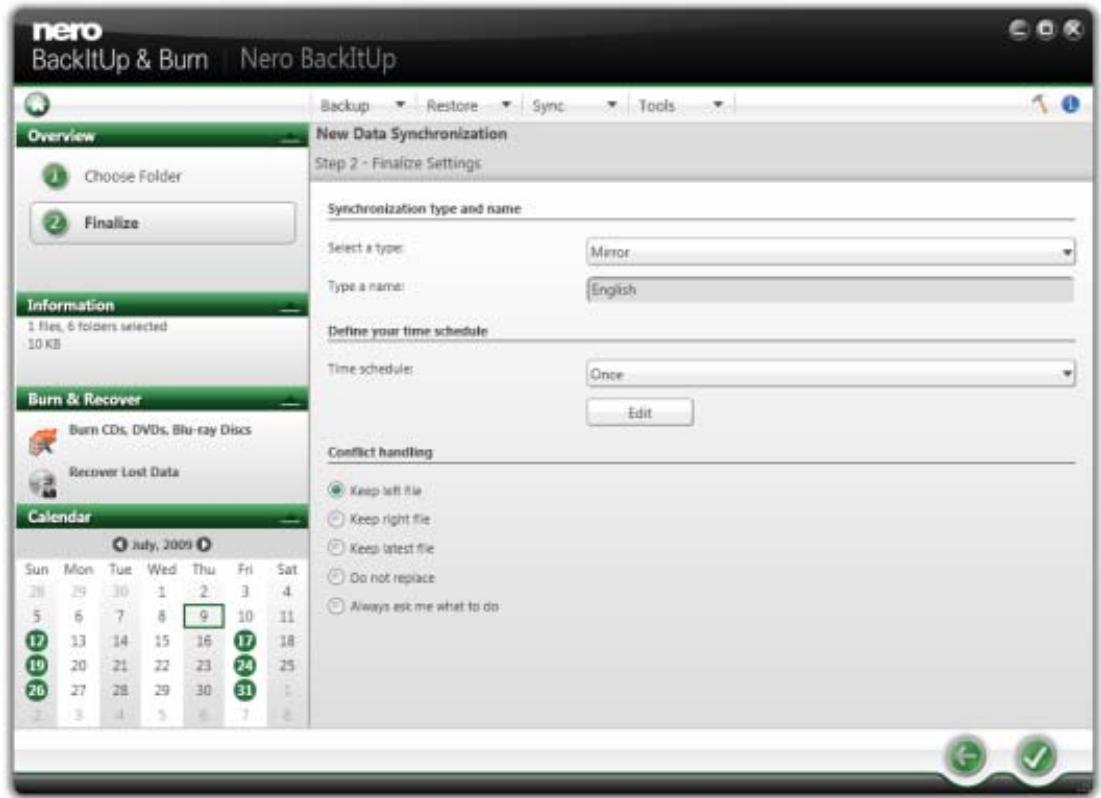The image size is (1101, 798).
Task: Go to next month in calendar
Action: coord(204,544)
